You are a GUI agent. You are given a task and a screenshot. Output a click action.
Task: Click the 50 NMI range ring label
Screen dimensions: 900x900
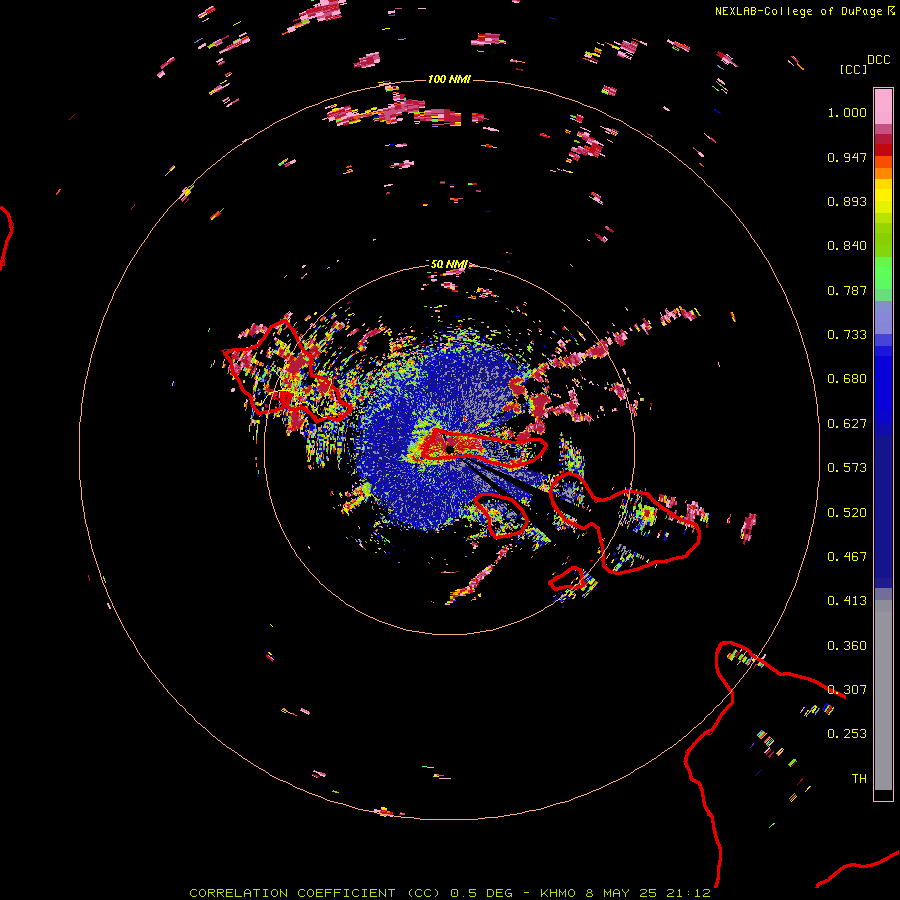449,264
